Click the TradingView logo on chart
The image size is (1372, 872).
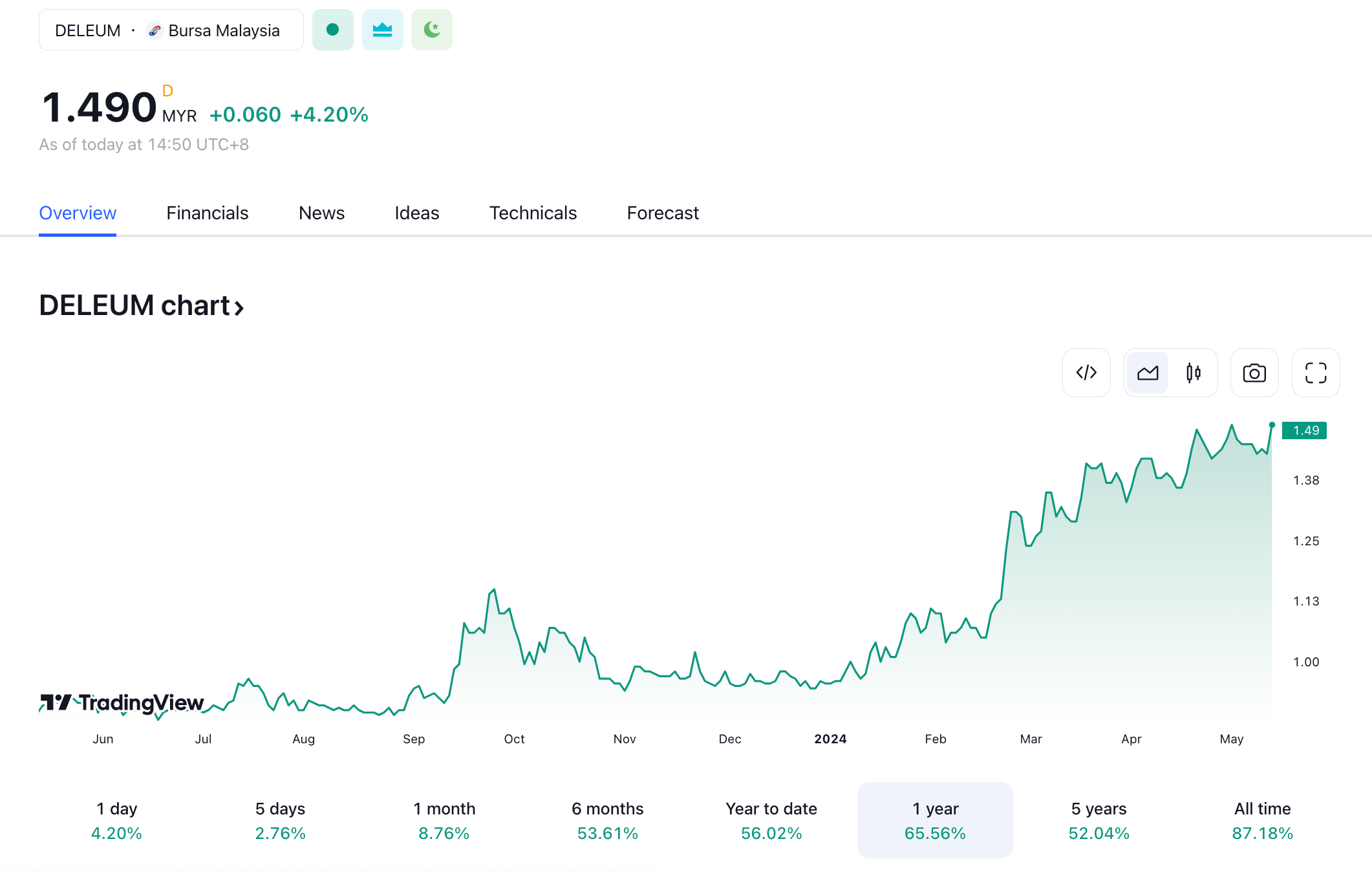(x=122, y=703)
